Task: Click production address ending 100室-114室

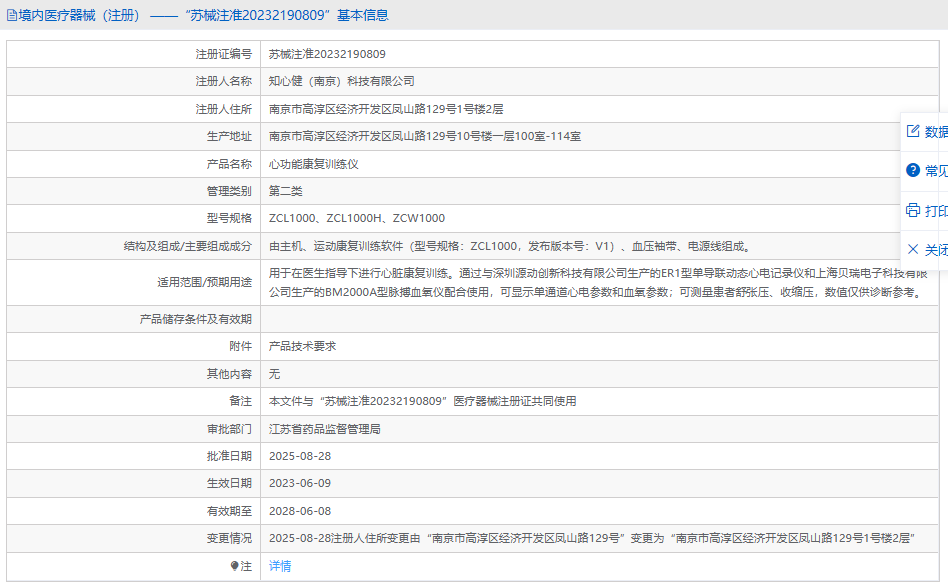Action: pos(425,137)
